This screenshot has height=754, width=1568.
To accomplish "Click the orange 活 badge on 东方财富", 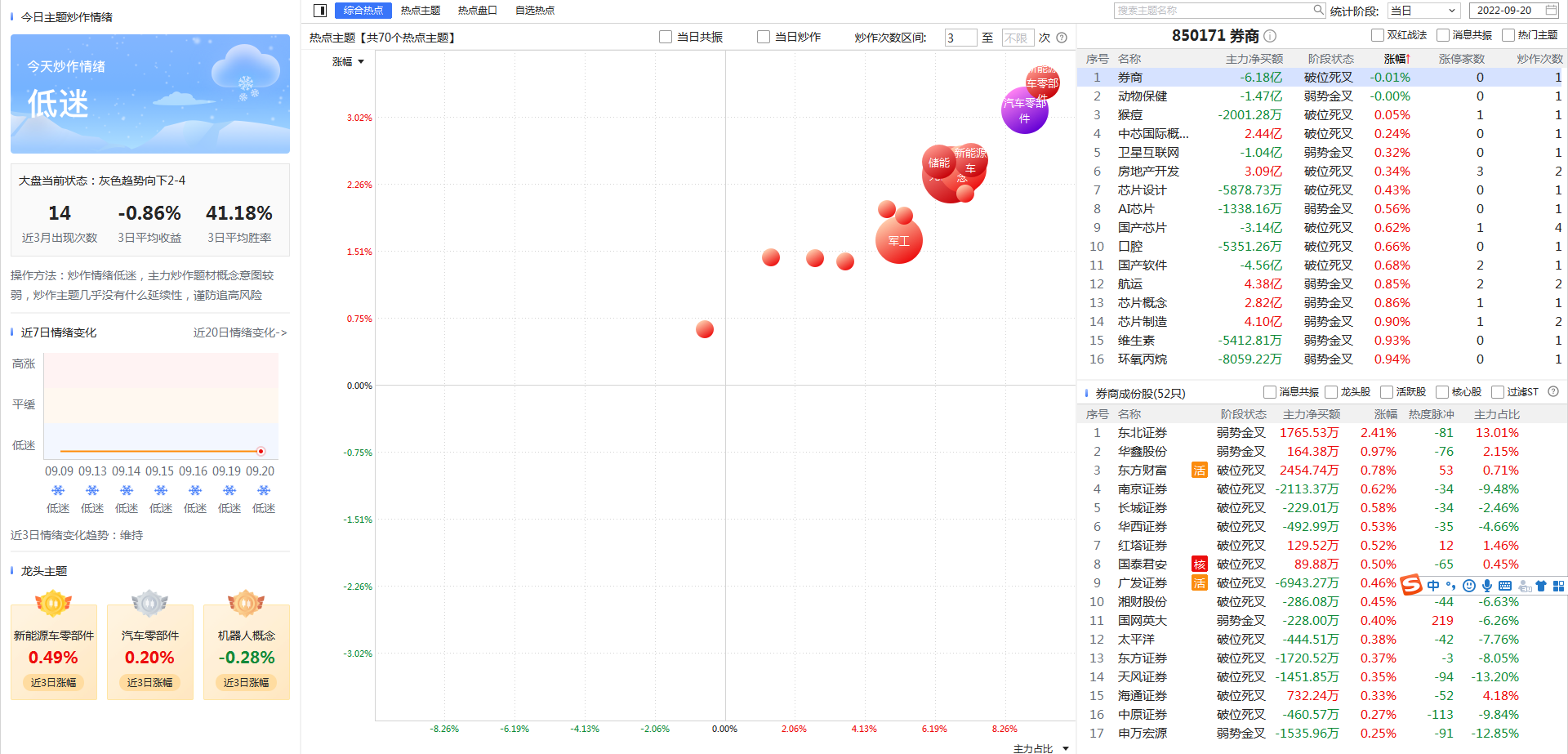I will [1199, 470].
